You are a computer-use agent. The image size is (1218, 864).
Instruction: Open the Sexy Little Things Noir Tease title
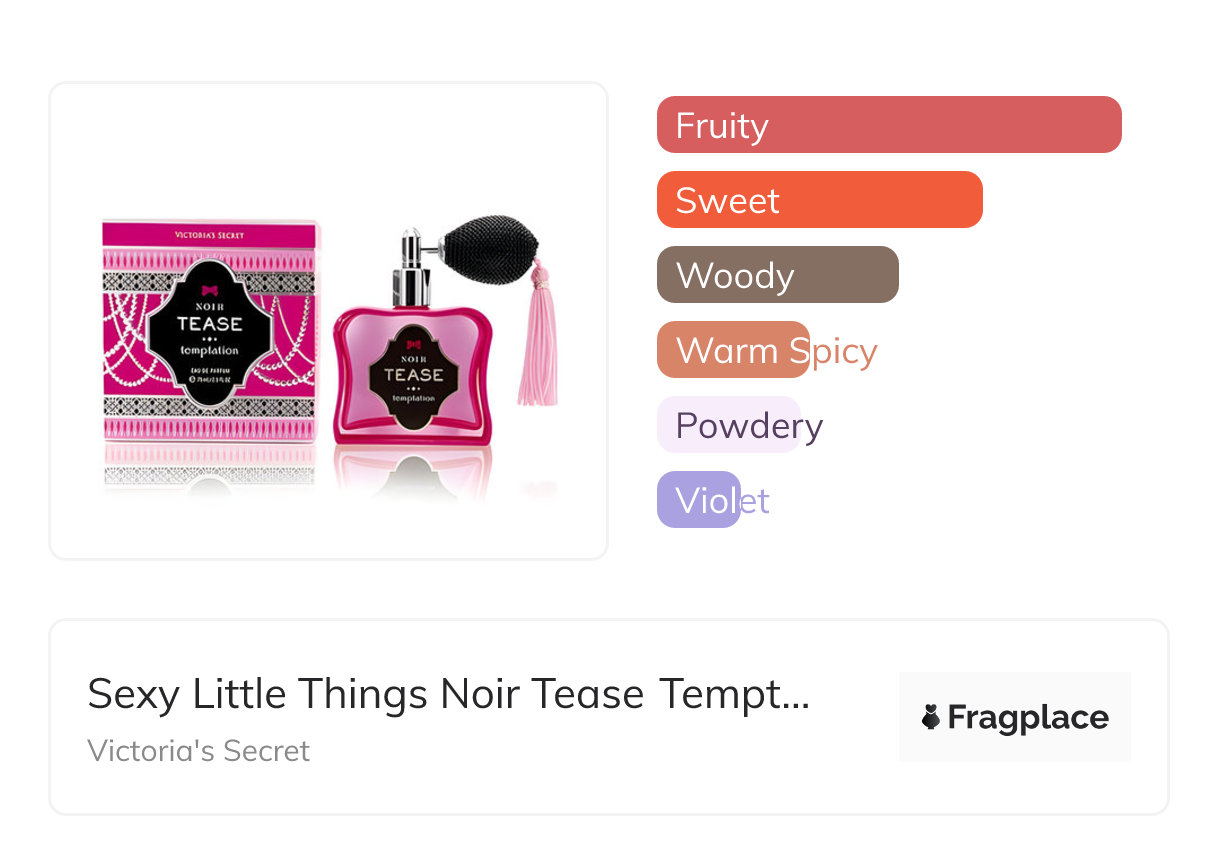pyautogui.click(x=448, y=694)
